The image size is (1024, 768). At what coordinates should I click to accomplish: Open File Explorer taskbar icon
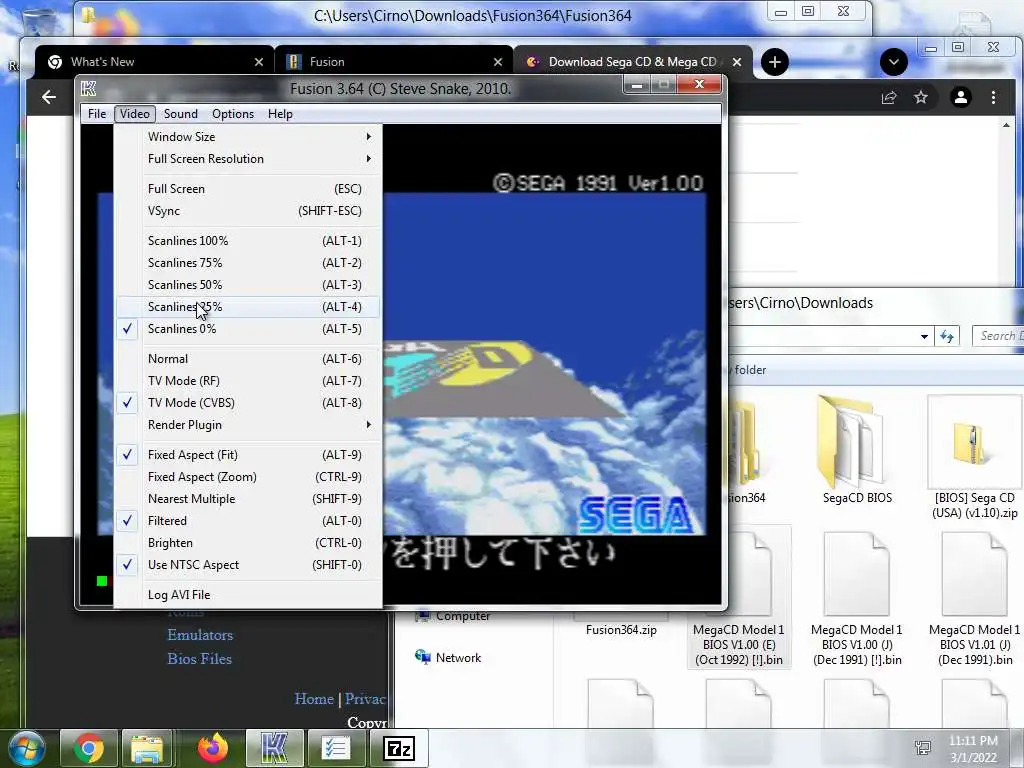(148, 748)
